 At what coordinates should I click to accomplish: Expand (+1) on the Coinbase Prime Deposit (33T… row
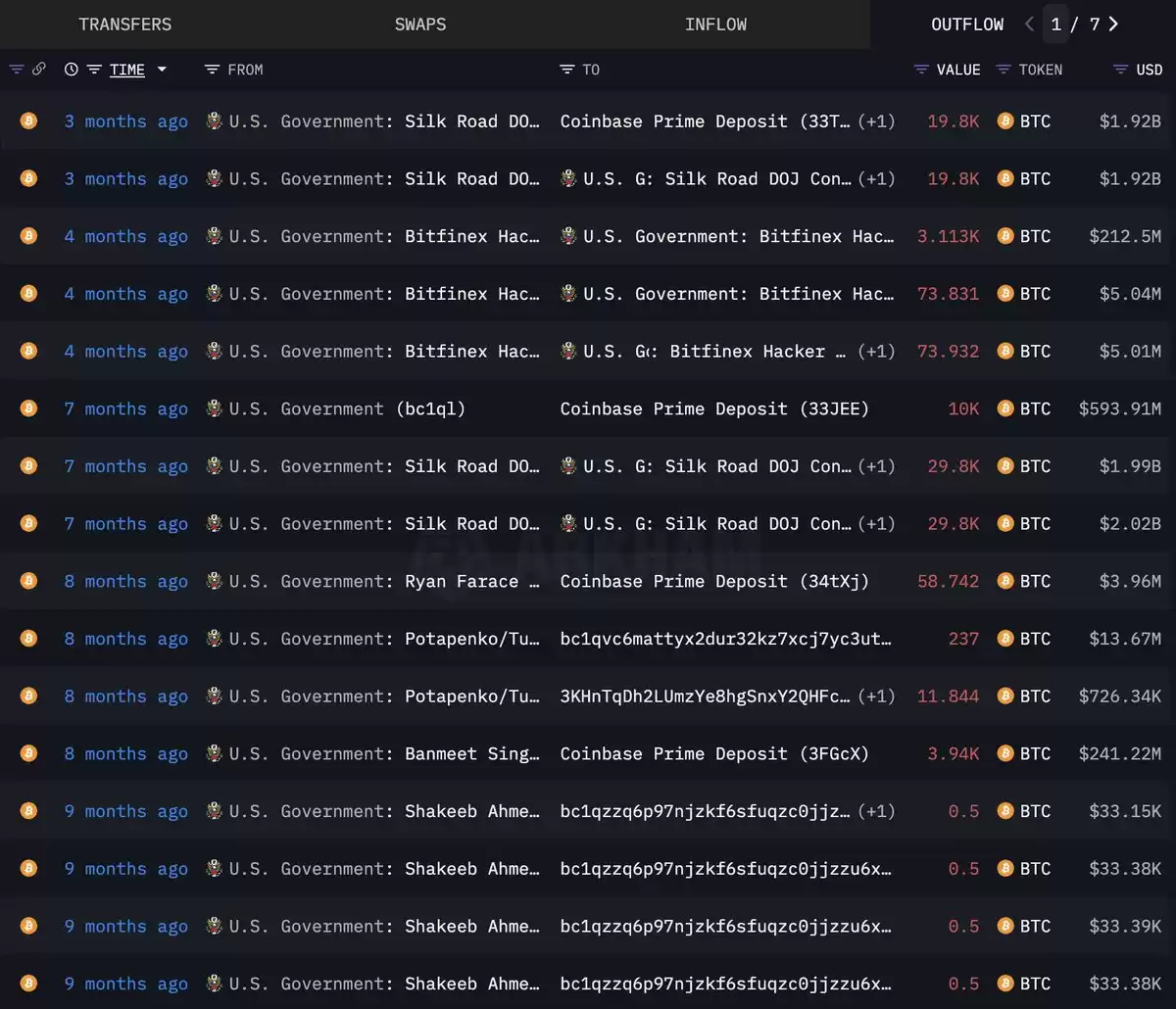(x=876, y=121)
